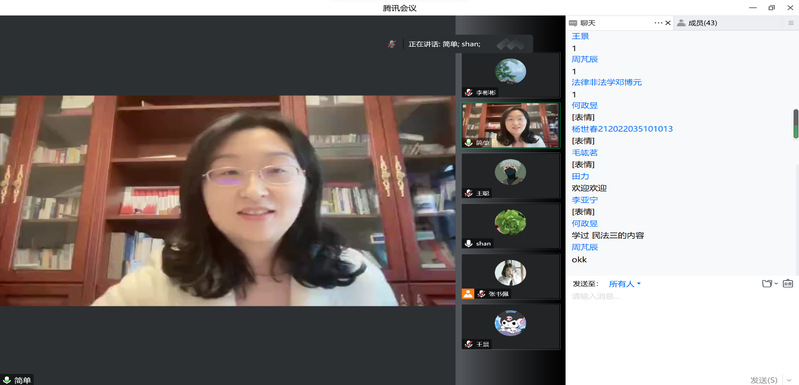
Task: Expand the arrow next to the folder icon
Action: pos(776,284)
